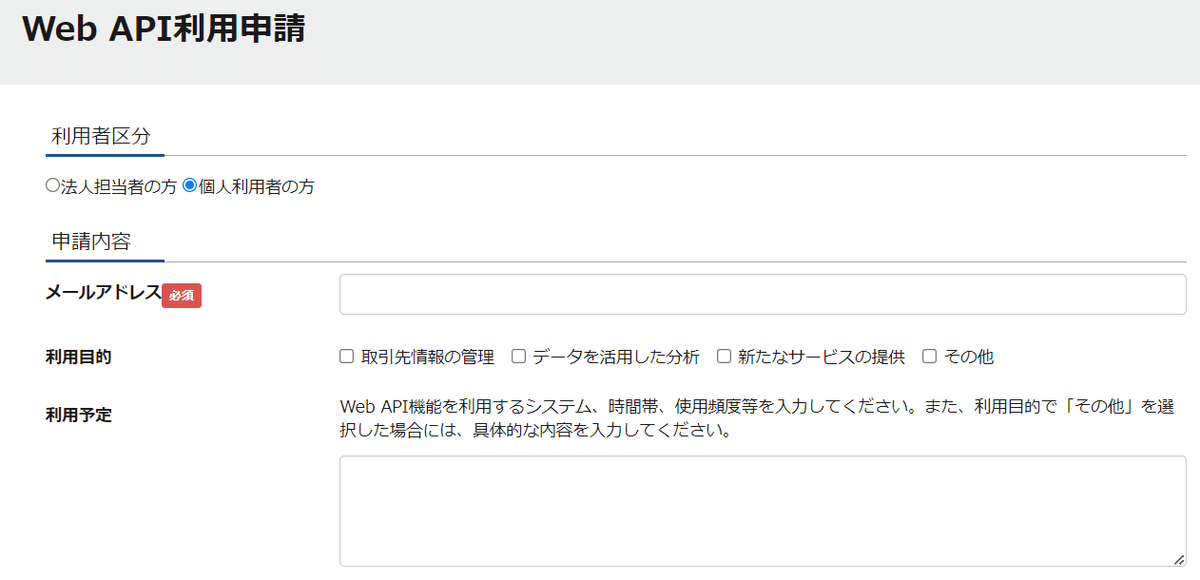Click the 取引先情報の管理 label text
1200x580 pixels.
pyautogui.click(x=428, y=355)
